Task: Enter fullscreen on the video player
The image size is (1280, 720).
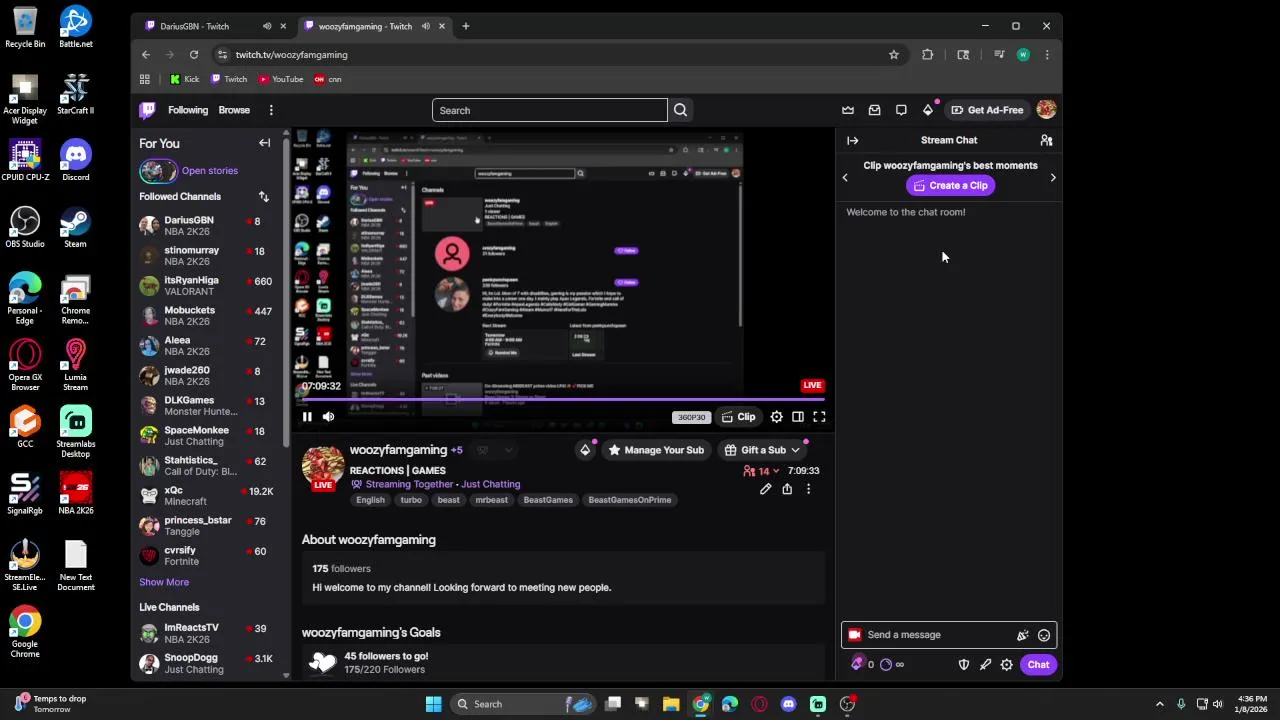Action: point(819,417)
